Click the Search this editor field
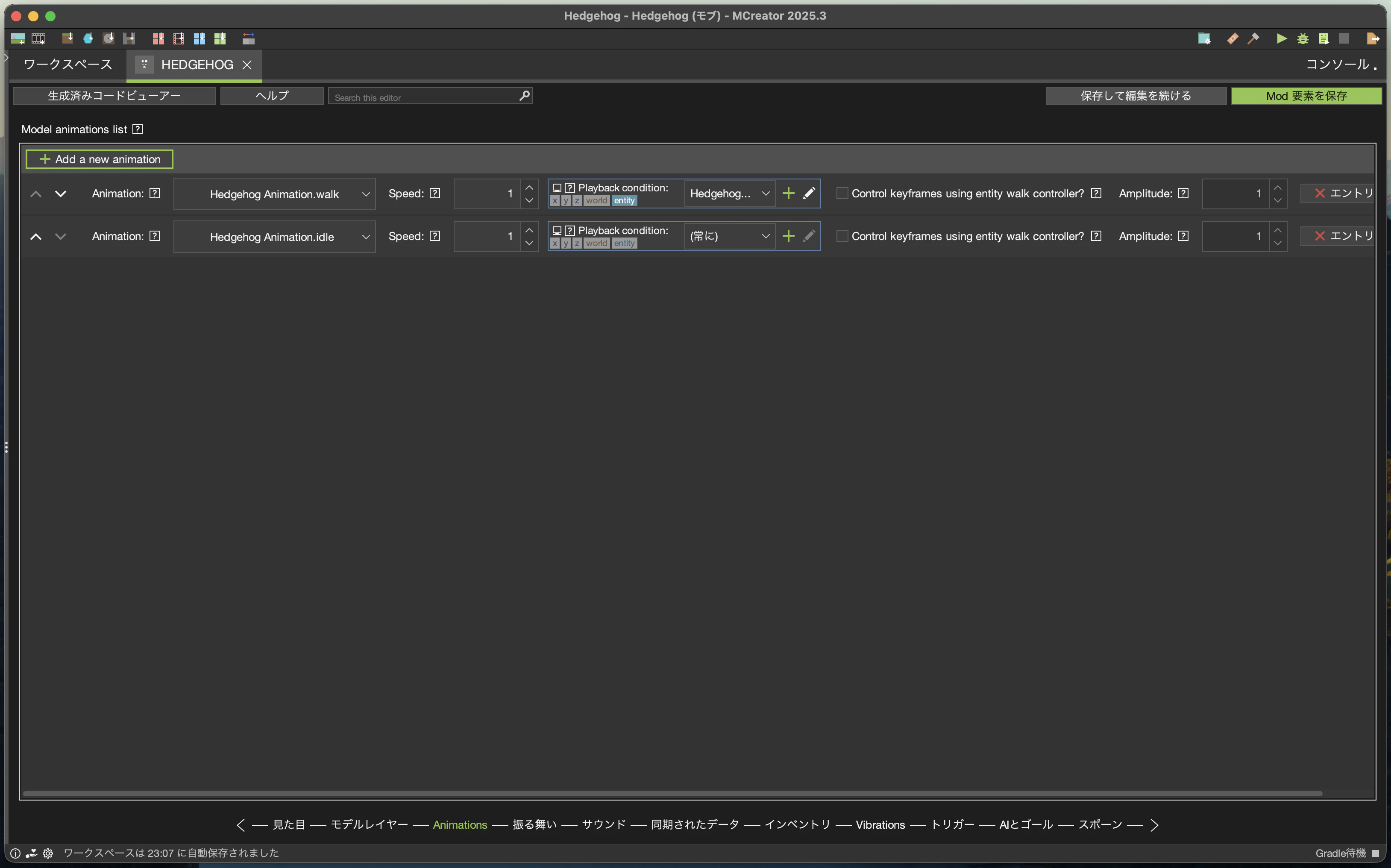 [x=425, y=97]
